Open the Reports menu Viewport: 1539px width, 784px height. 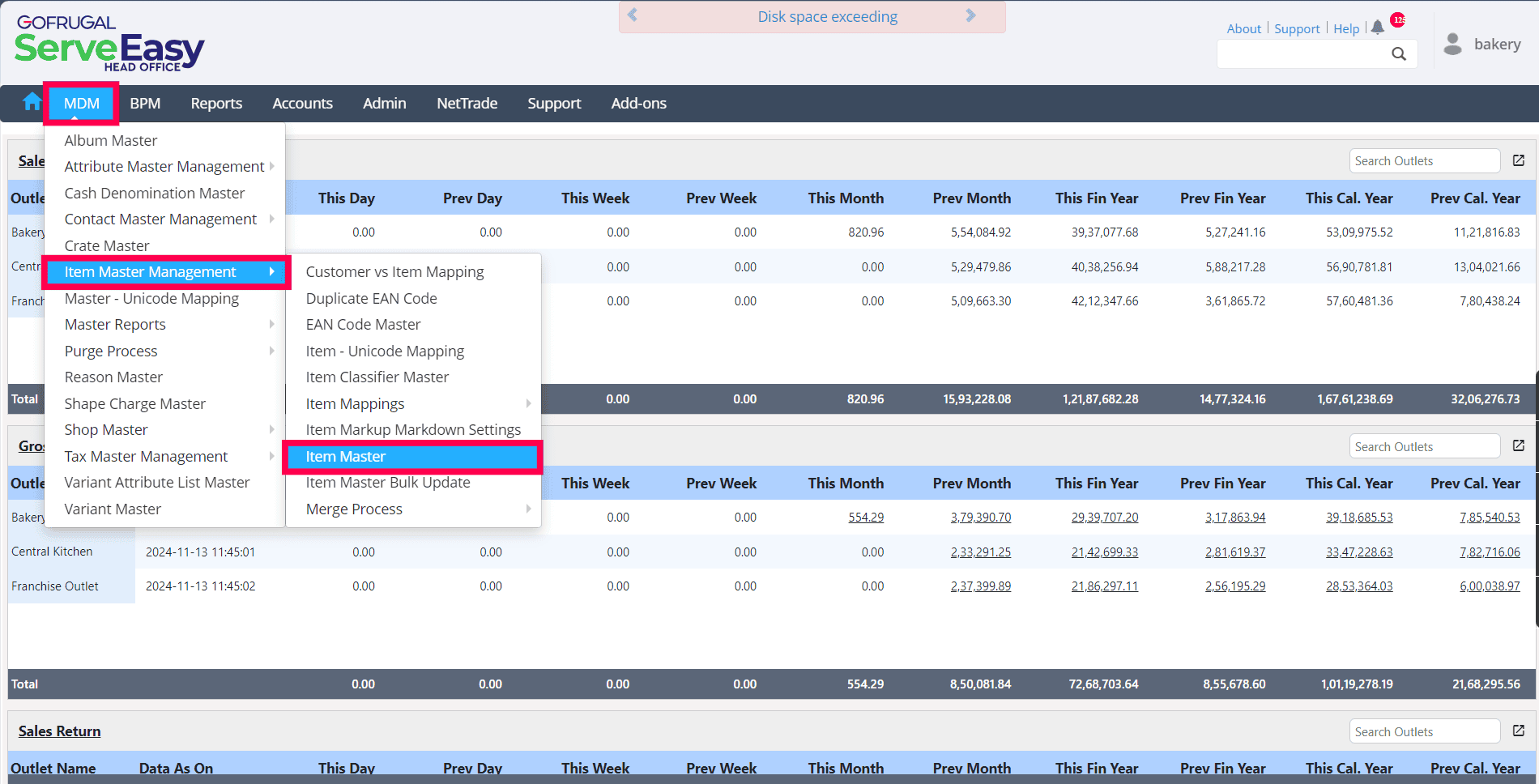(x=216, y=104)
